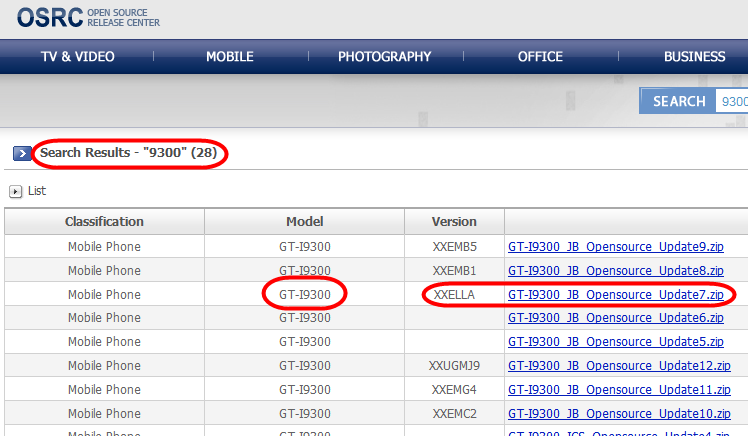The width and height of the screenshot is (748, 436).
Task: Click the Classification column header
Action: point(104,221)
